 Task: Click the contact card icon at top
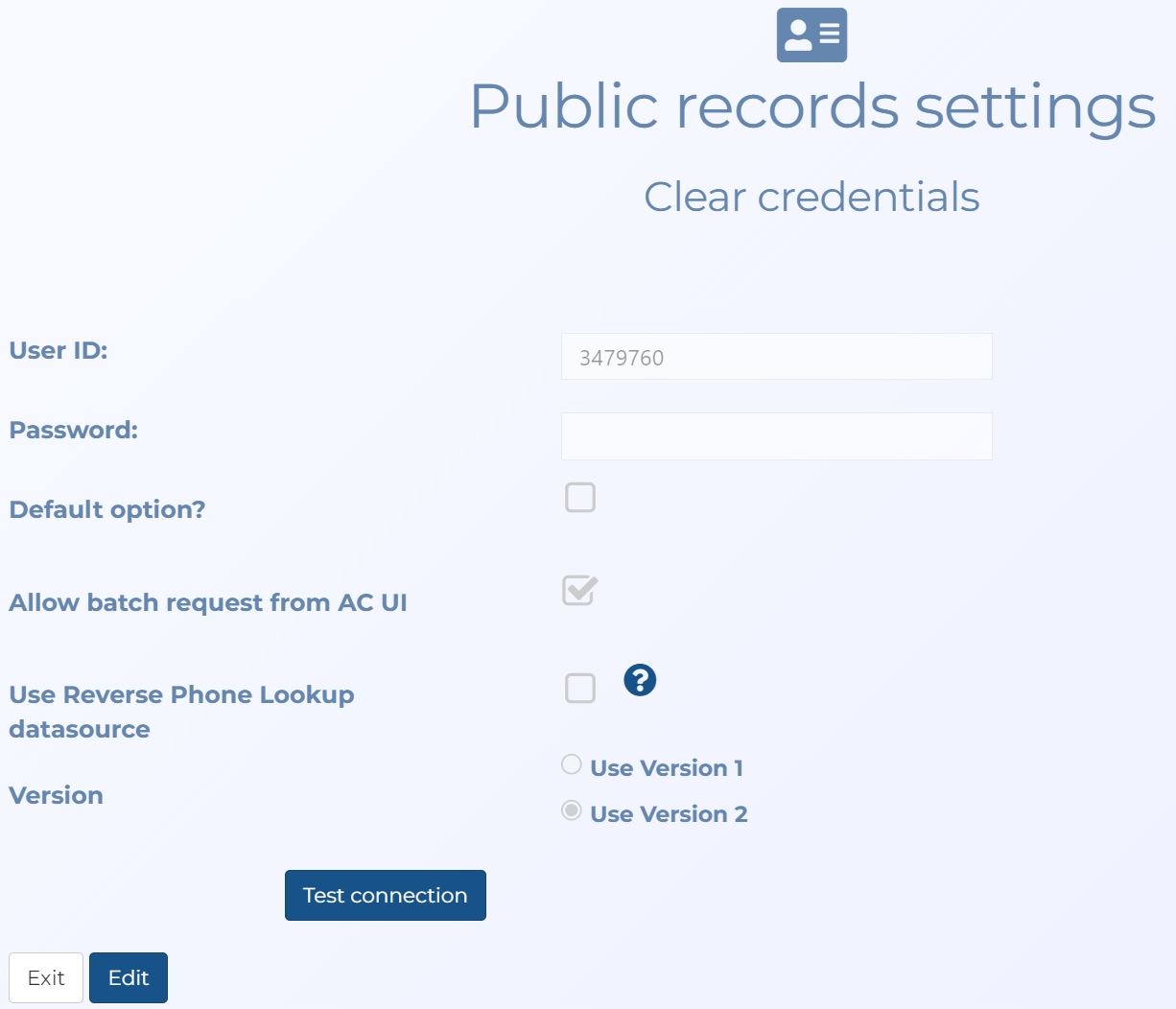[x=811, y=35]
